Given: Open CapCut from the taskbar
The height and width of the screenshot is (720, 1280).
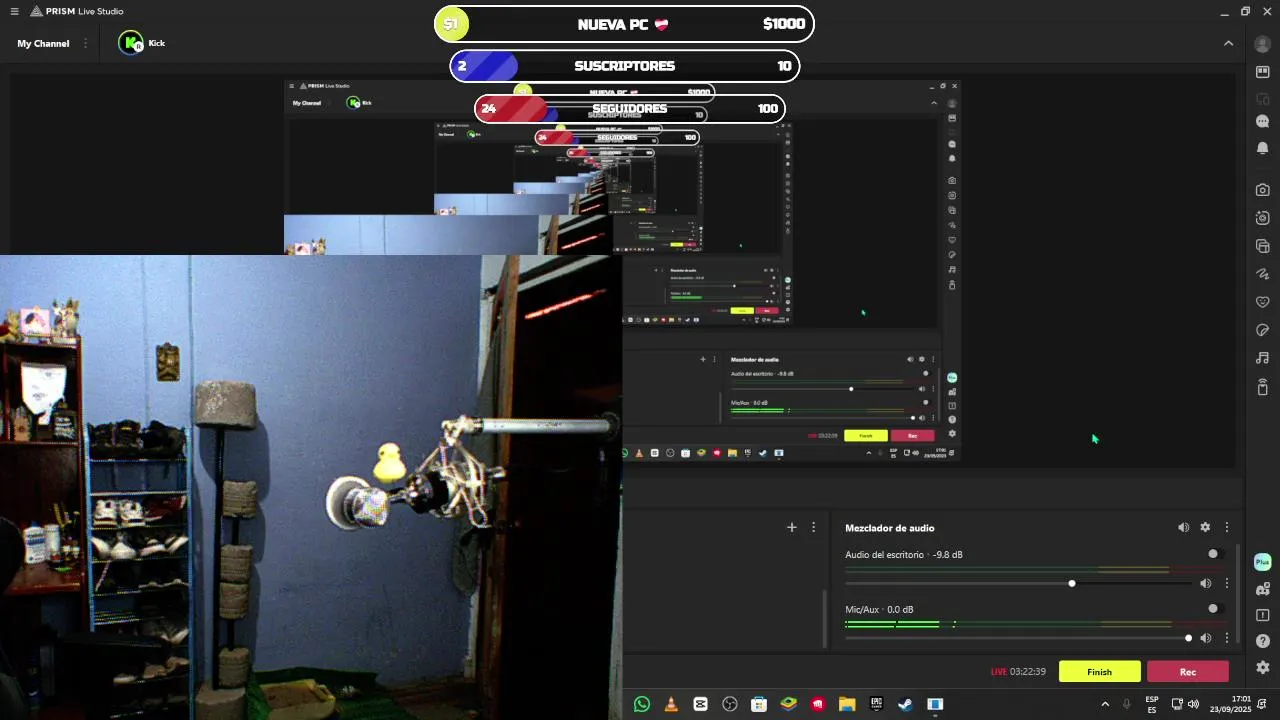Looking at the screenshot, I should click(x=700, y=704).
